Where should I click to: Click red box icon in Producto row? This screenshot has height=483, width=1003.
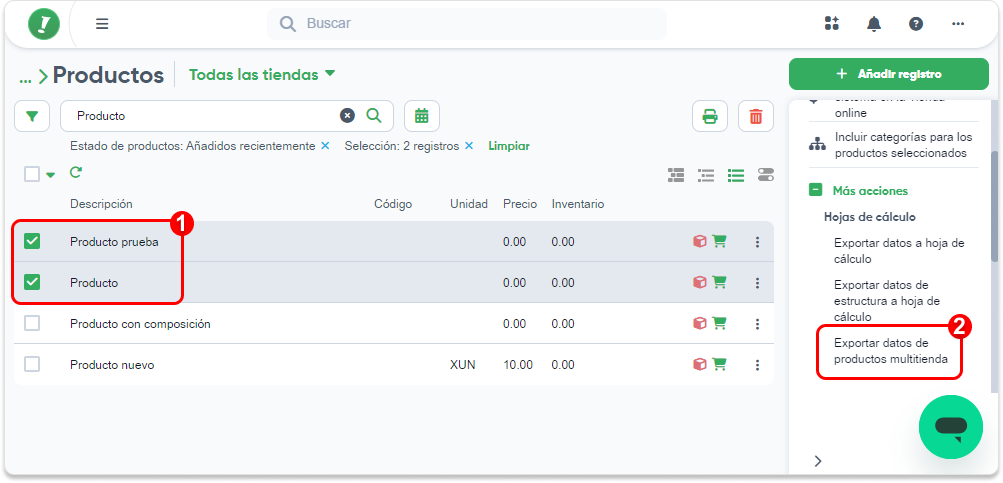point(700,282)
